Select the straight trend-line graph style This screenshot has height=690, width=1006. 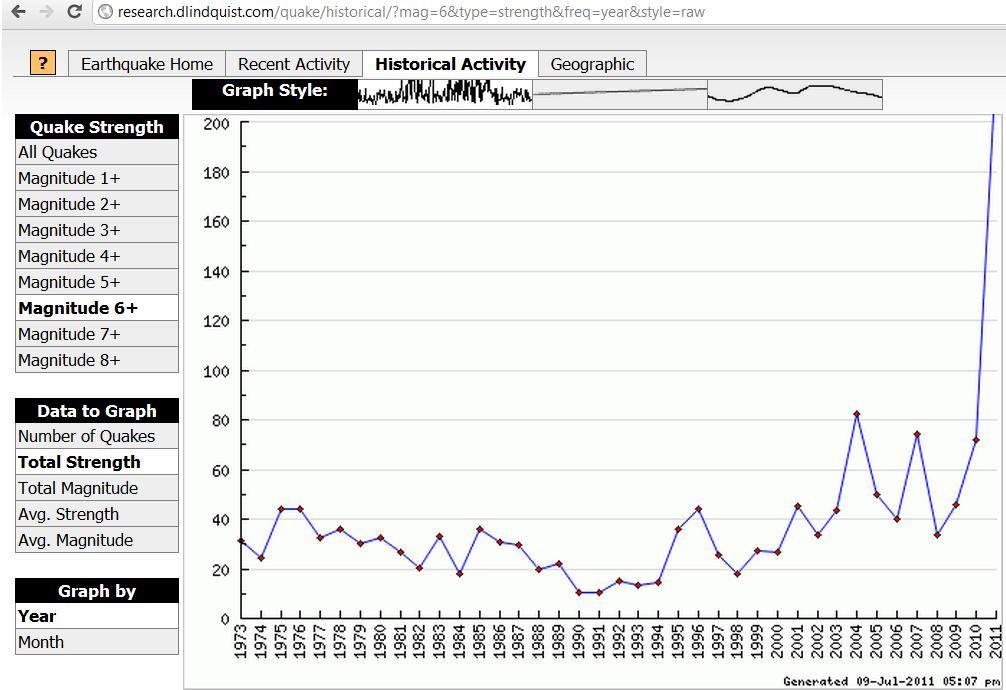click(x=620, y=94)
